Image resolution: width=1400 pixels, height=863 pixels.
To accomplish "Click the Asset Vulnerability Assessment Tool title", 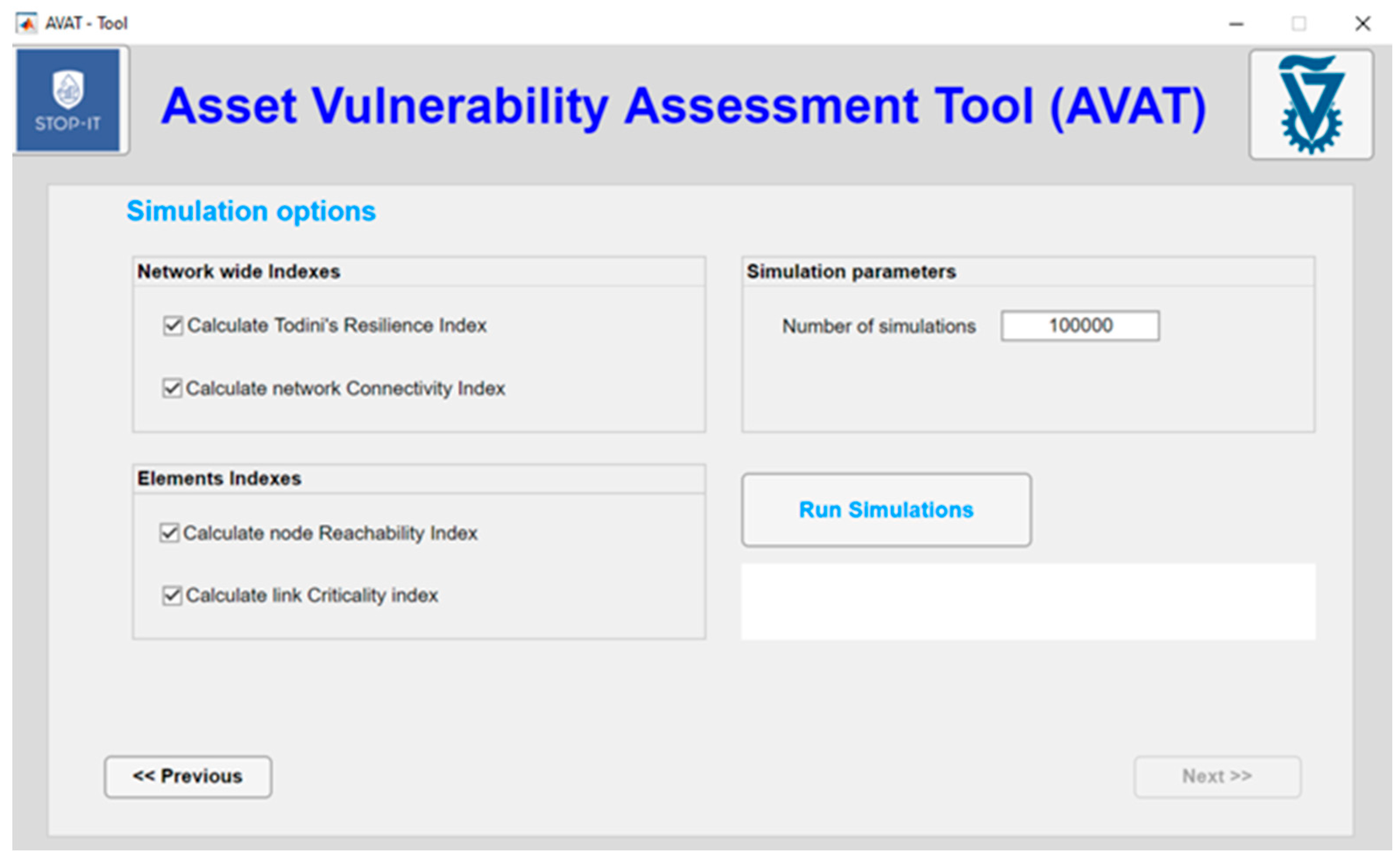I will point(683,106).
